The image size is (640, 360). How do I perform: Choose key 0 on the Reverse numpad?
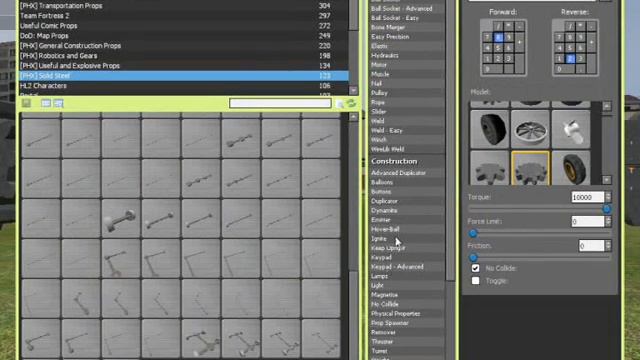coord(565,69)
